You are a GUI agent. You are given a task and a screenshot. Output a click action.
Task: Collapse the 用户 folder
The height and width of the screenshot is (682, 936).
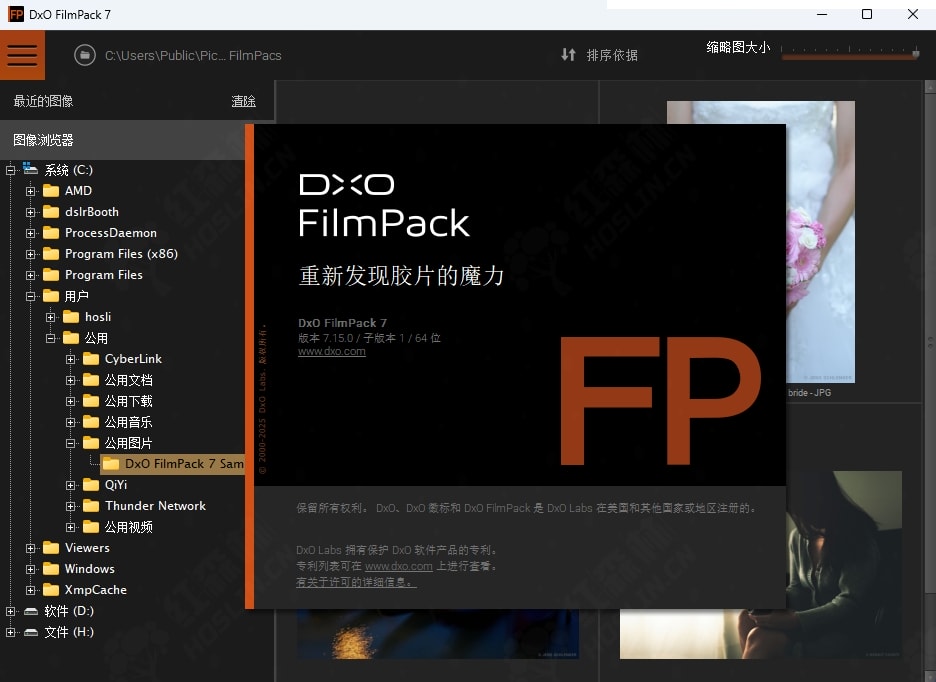coord(30,296)
